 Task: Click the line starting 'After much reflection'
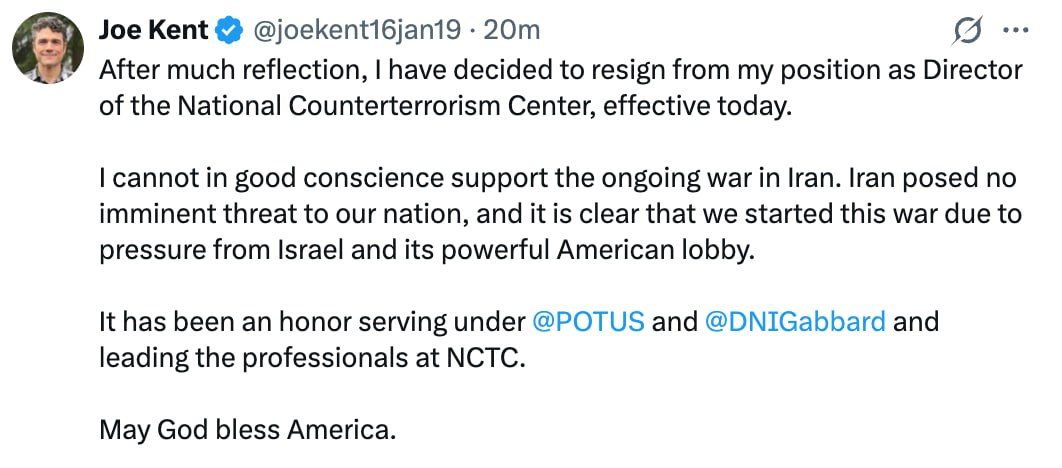click(x=560, y=71)
